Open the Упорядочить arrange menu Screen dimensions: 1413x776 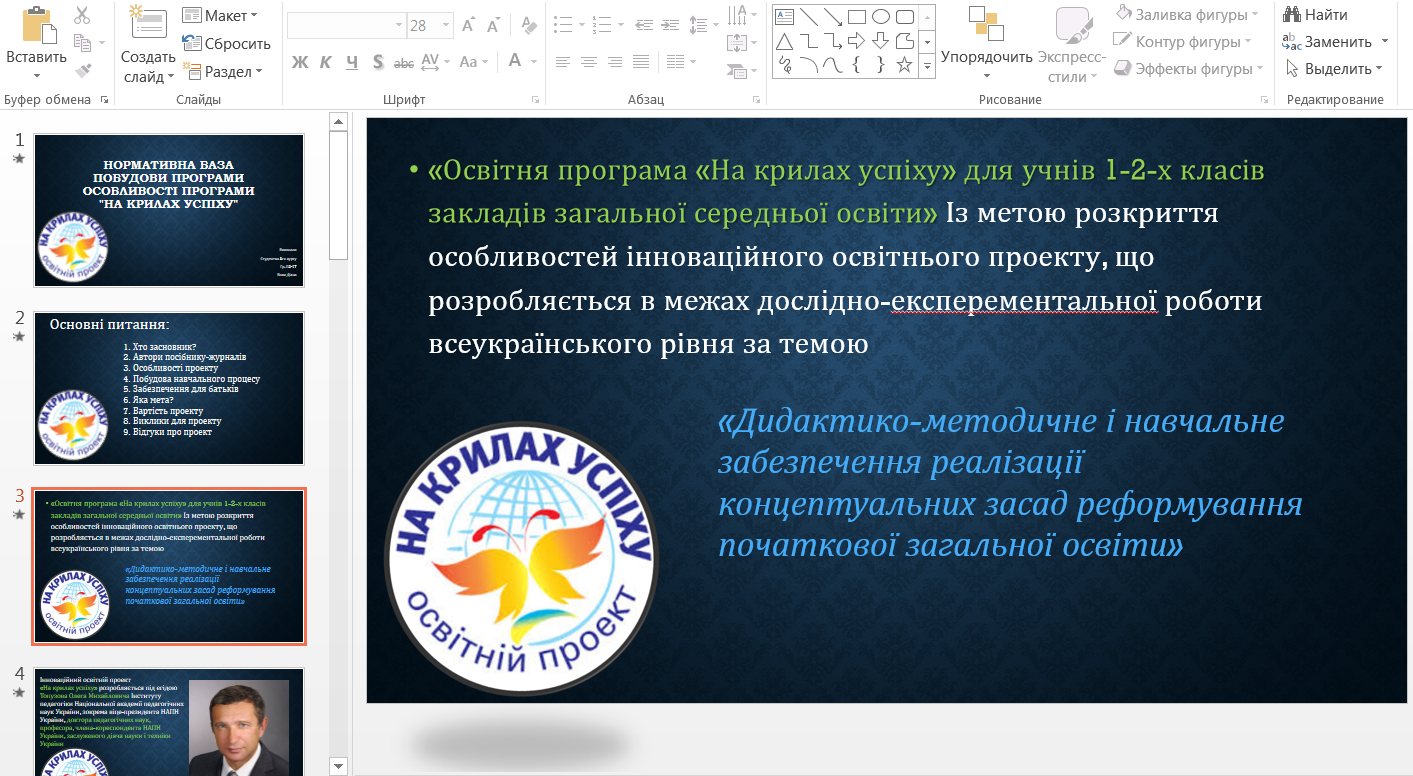click(987, 45)
